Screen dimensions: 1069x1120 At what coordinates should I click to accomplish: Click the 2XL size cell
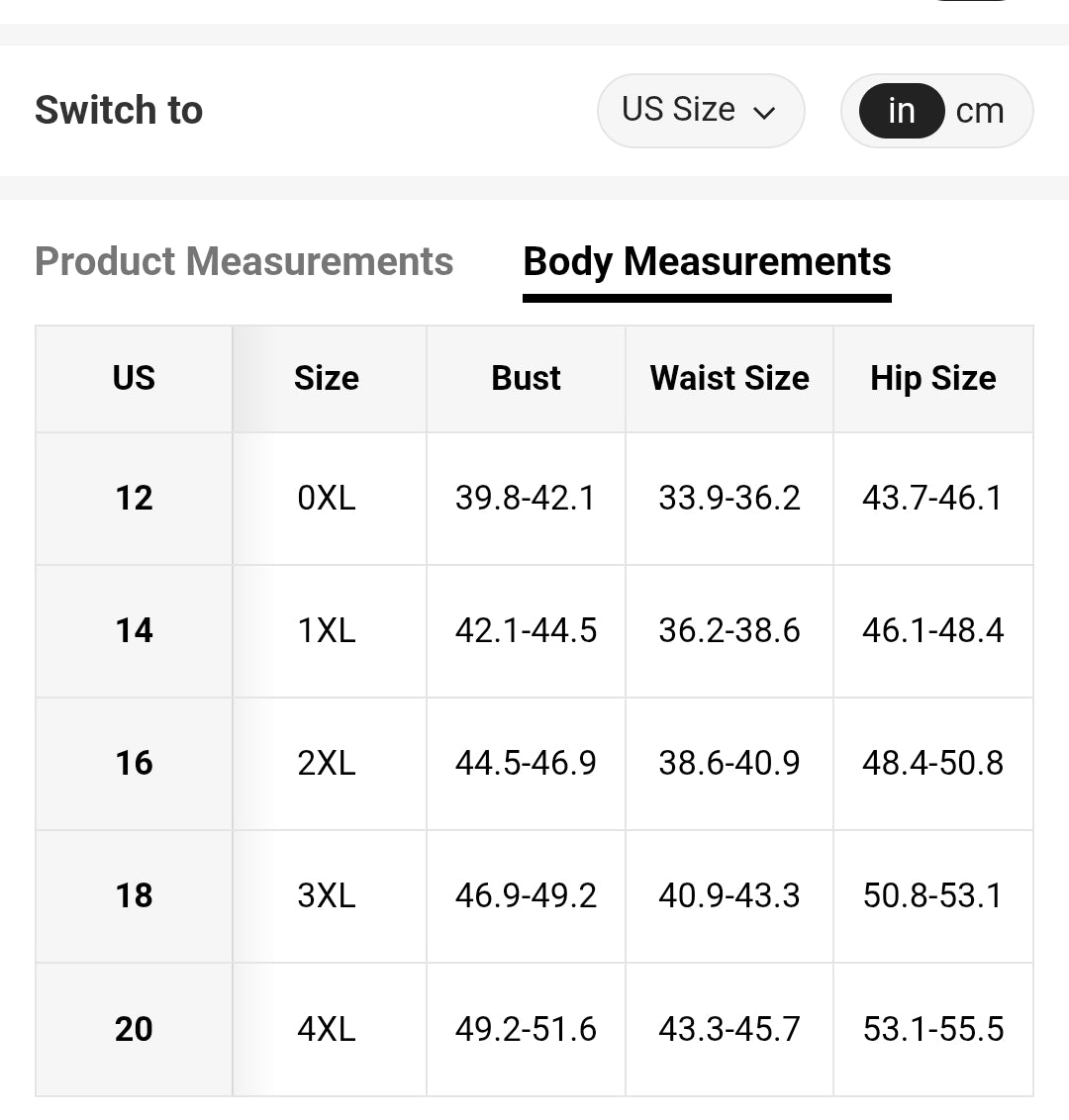point(327,763)
